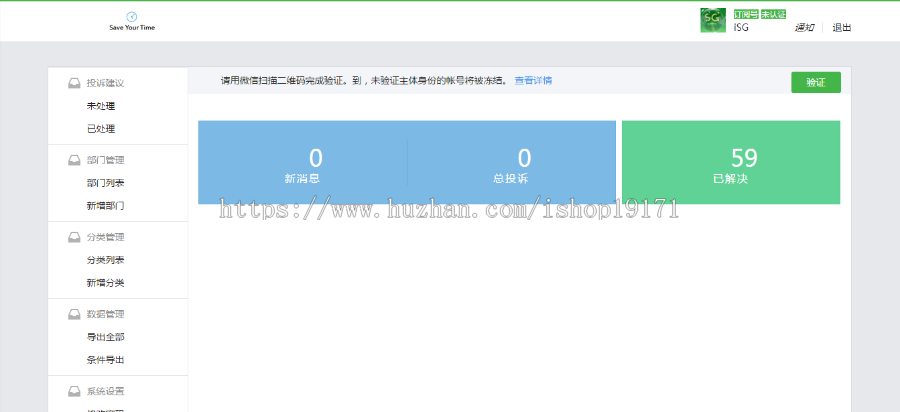Select 导出全部 under data management
The image size is (900, 412).
(106, 337)
